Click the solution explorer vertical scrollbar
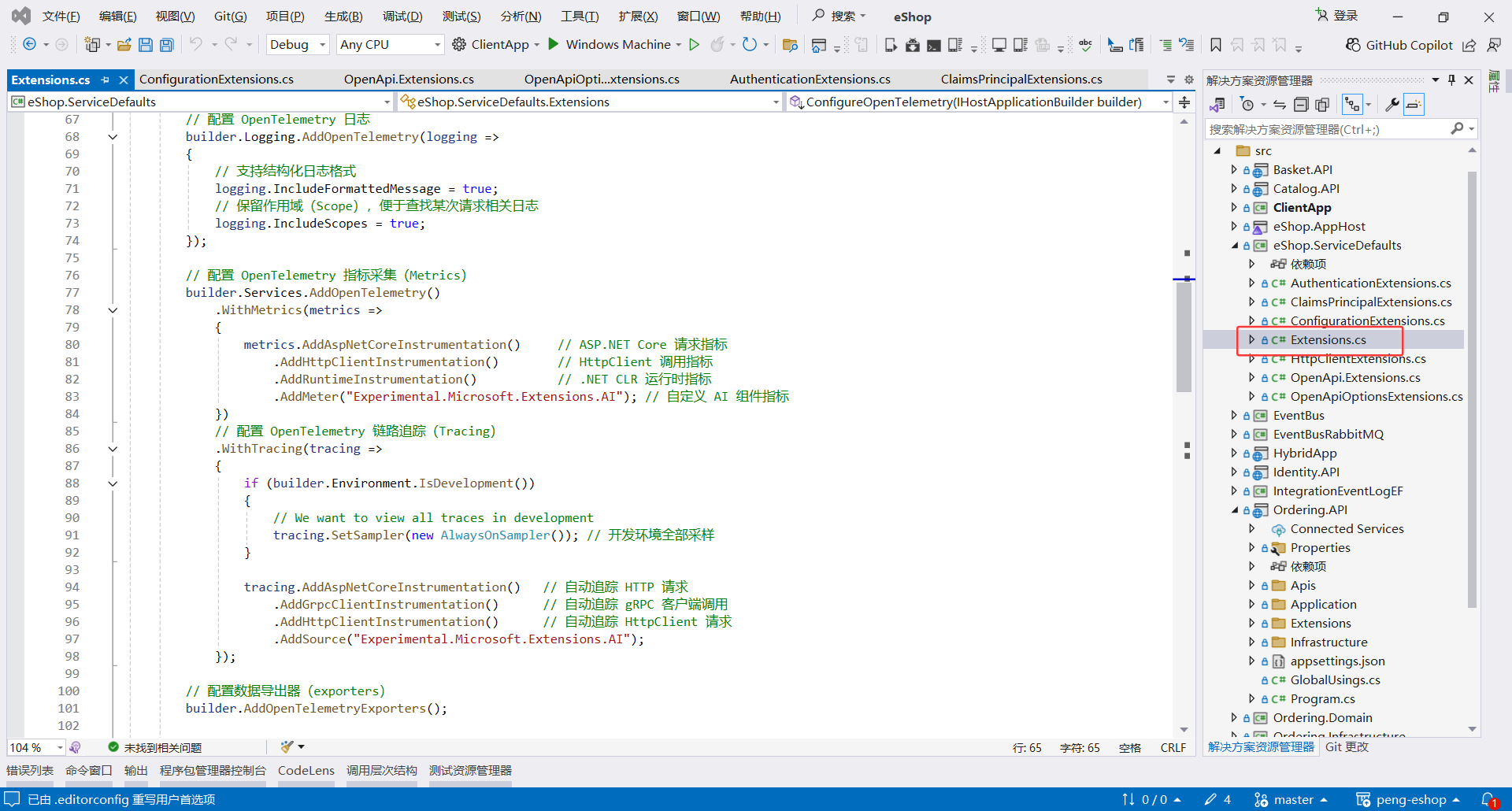This screenshot has width=1512, height=811. (1472, 390)
